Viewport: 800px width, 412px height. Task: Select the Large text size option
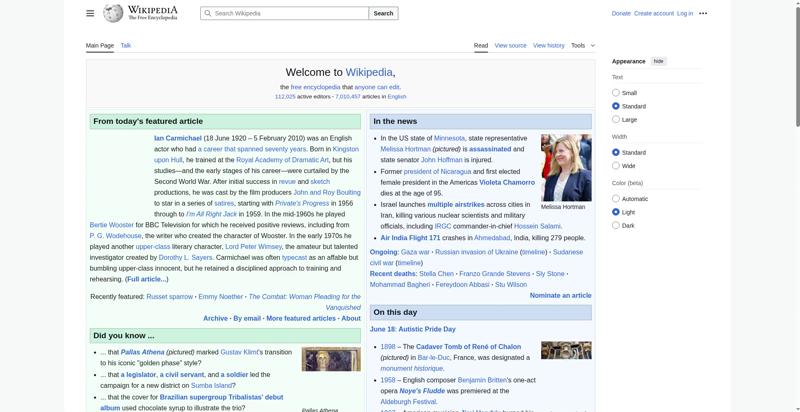(616, 119)
